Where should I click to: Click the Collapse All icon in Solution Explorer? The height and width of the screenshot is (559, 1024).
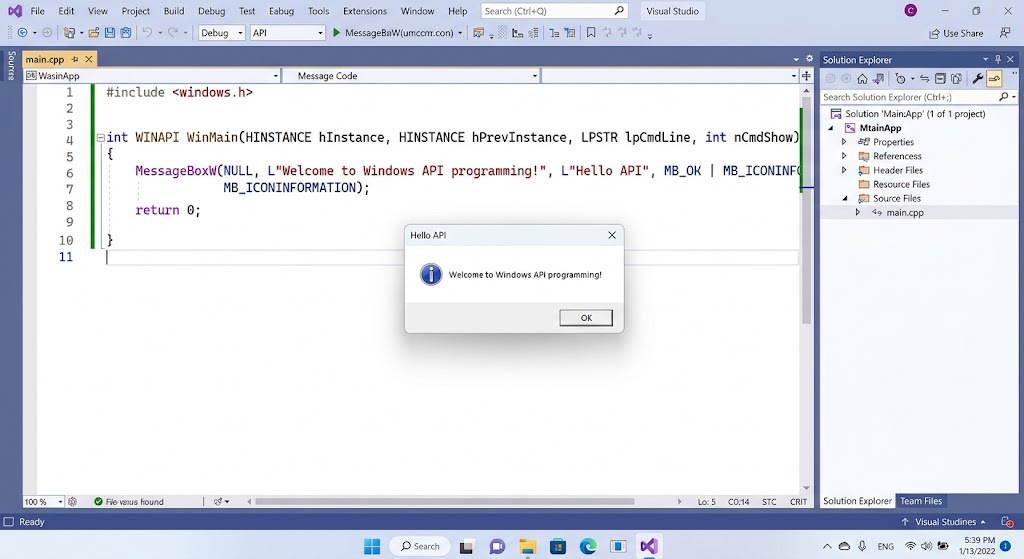[x=940, y=78]
